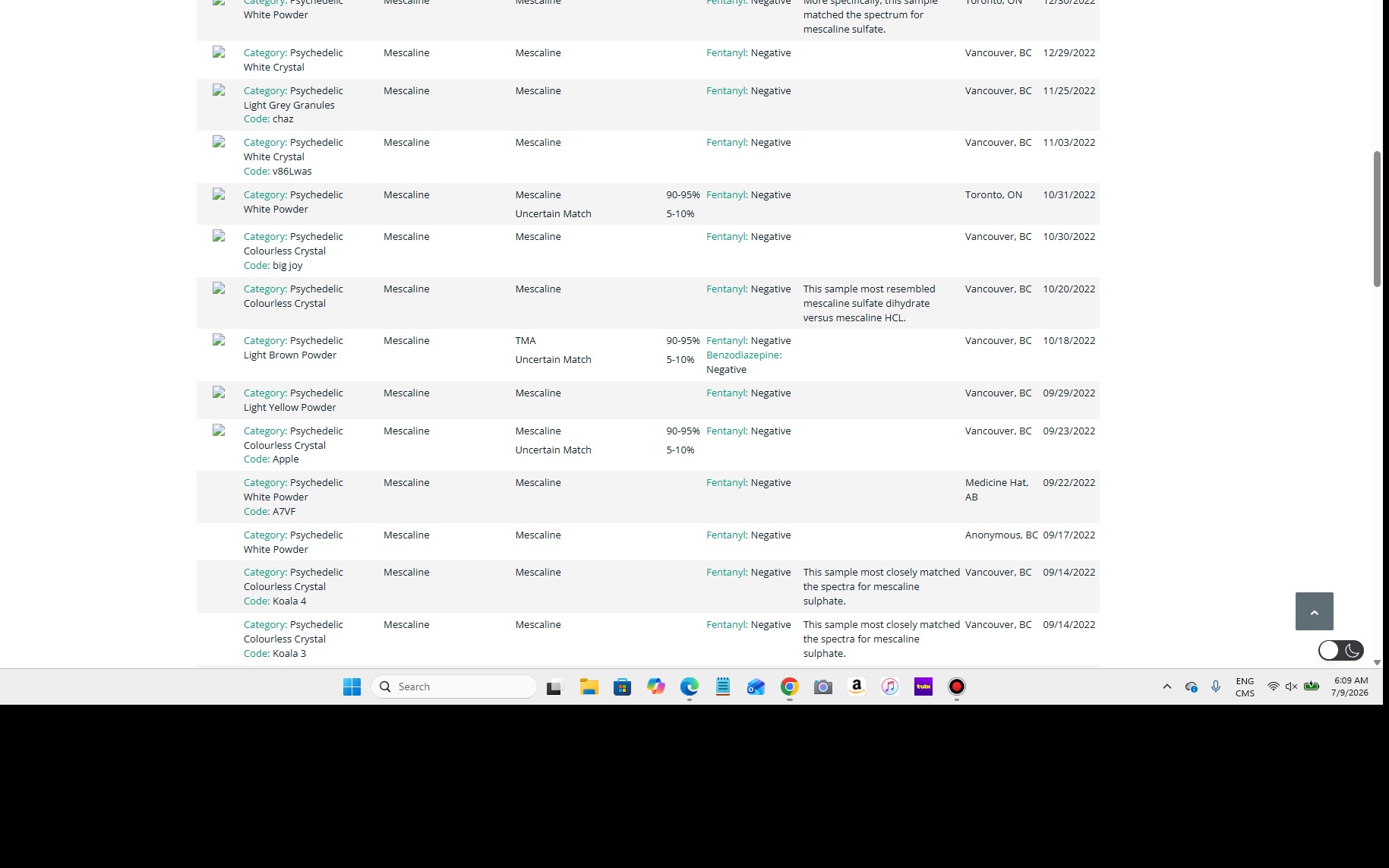Open File Explorer folder icon
The image size is (1389, 868).
point(589,687)
